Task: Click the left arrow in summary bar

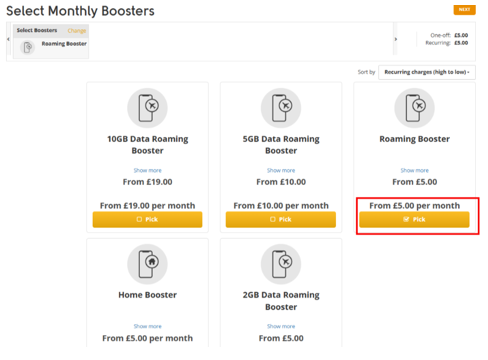Action: pos(8,39)
